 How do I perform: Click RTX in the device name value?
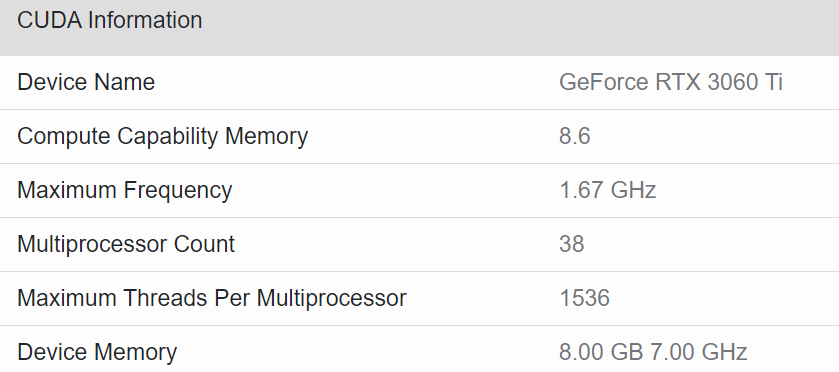pos(678,82)
